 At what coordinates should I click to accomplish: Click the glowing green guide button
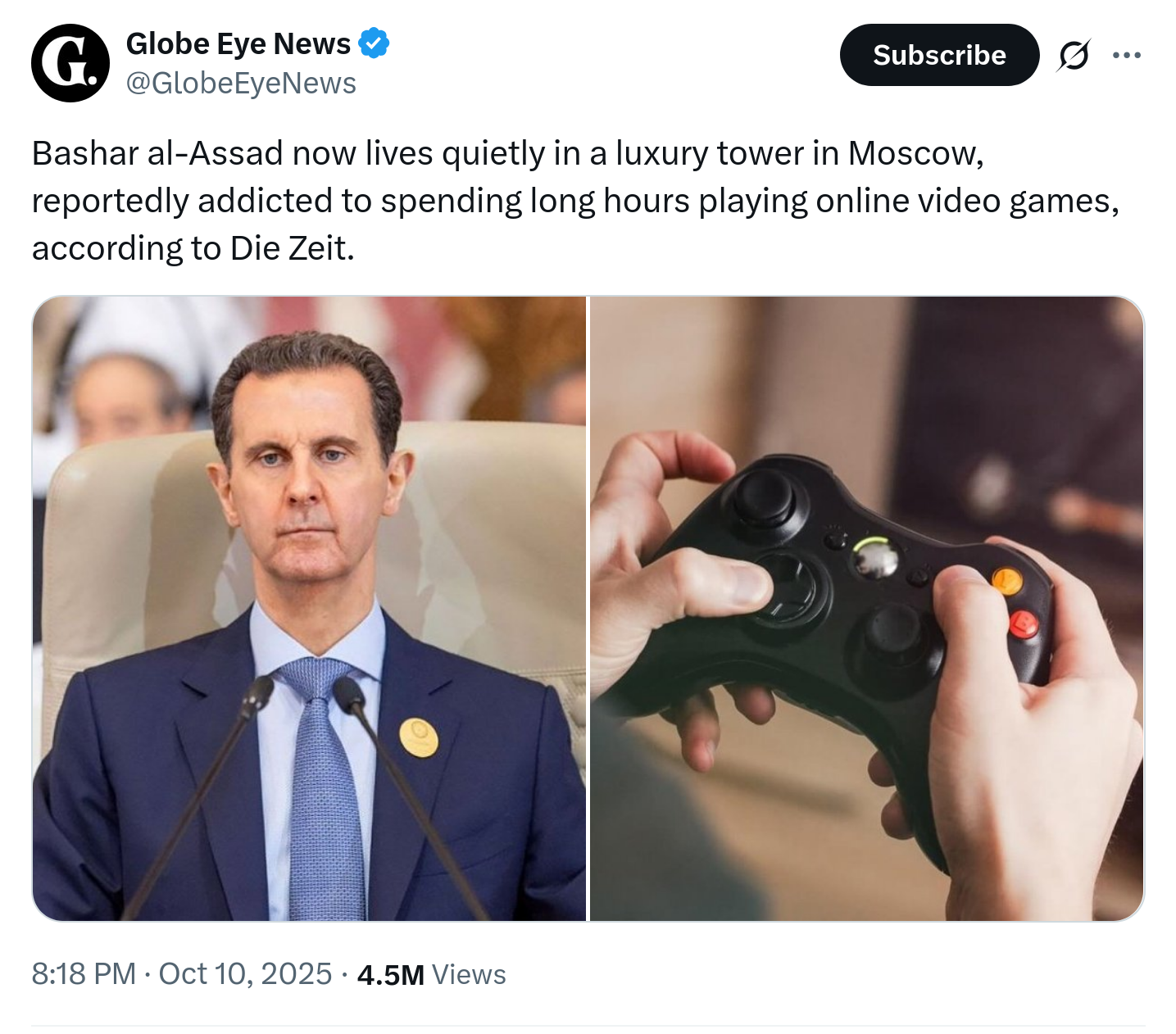[874, 557]
